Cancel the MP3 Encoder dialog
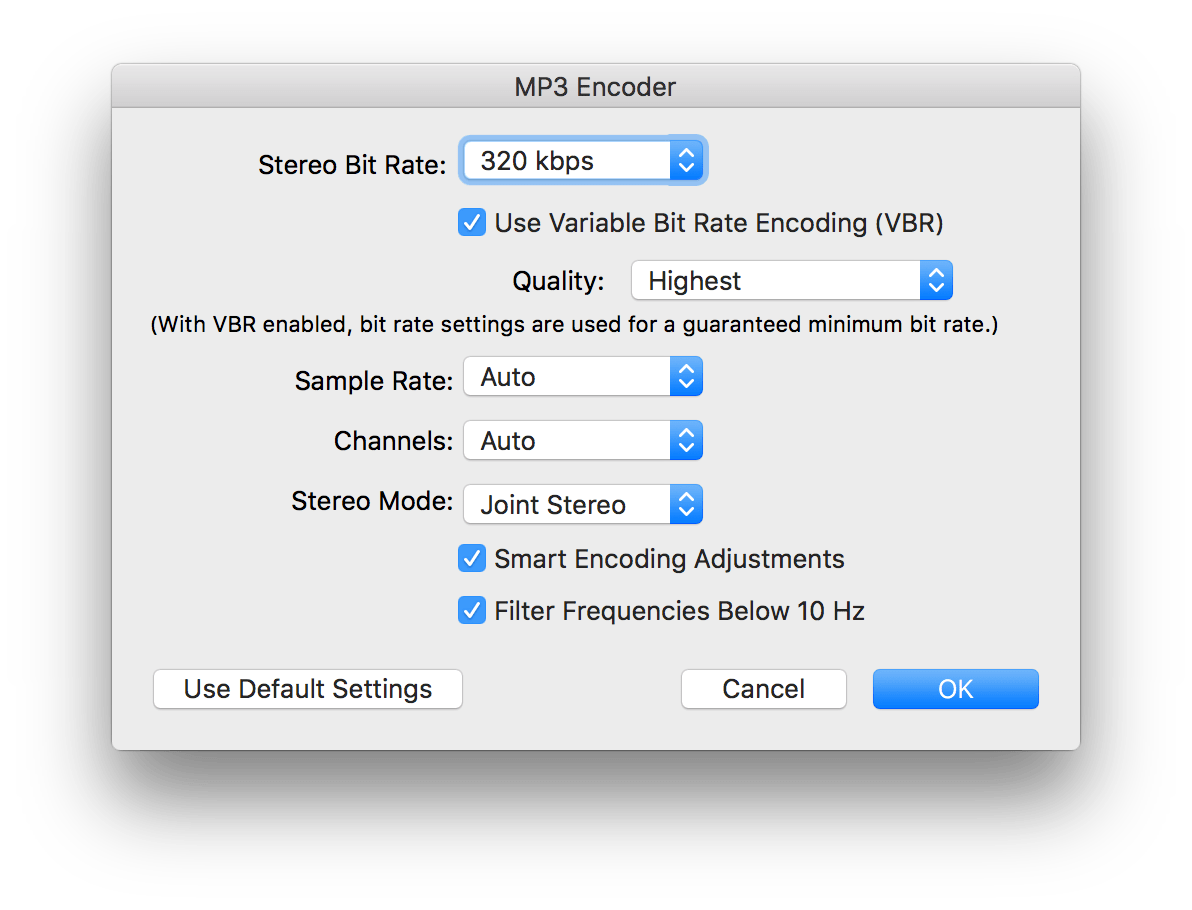Image resolution: width=1192 pixels, height=910 pixels. (763, 689)
